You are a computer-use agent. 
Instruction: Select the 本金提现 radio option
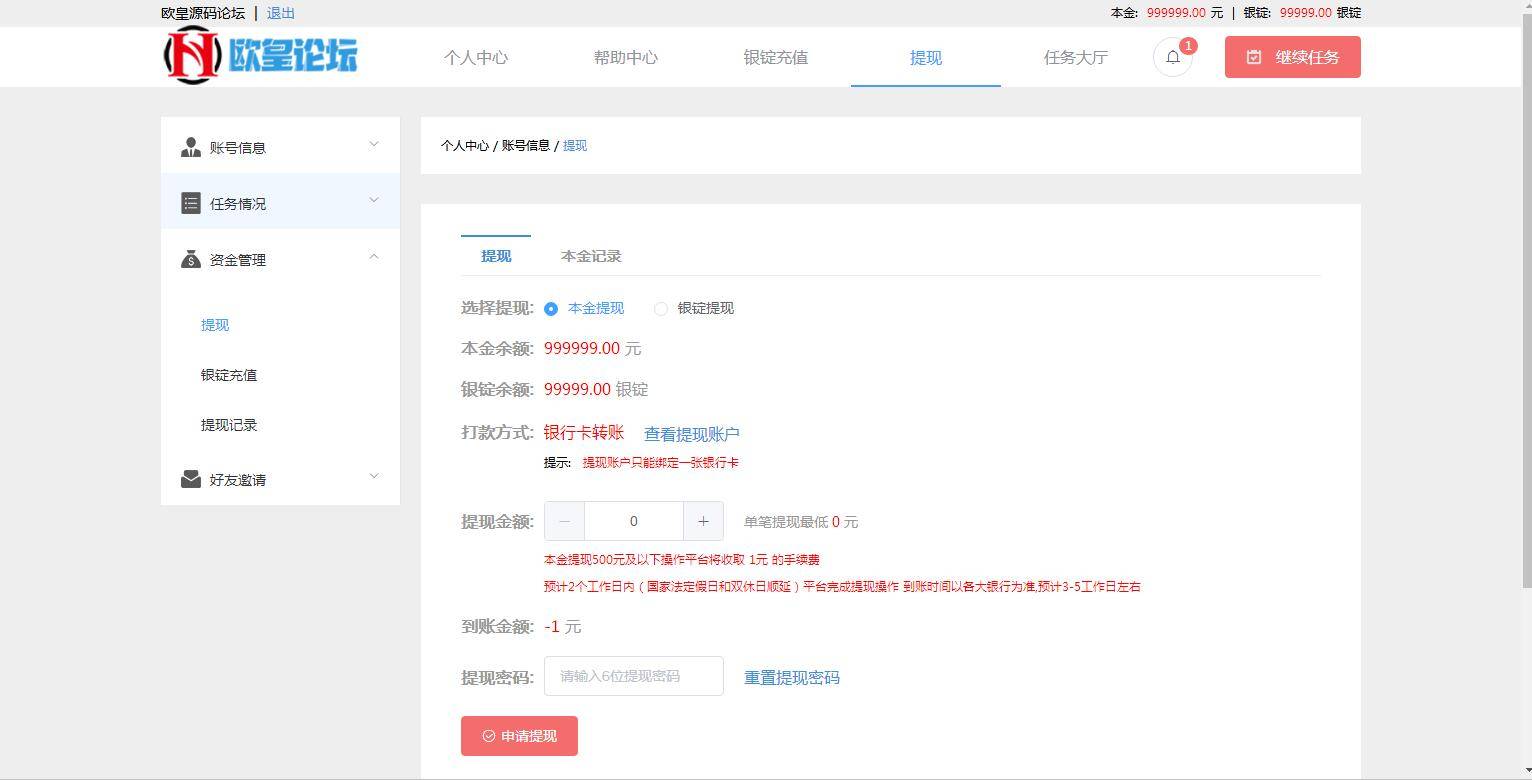click(x=551, y=308)
